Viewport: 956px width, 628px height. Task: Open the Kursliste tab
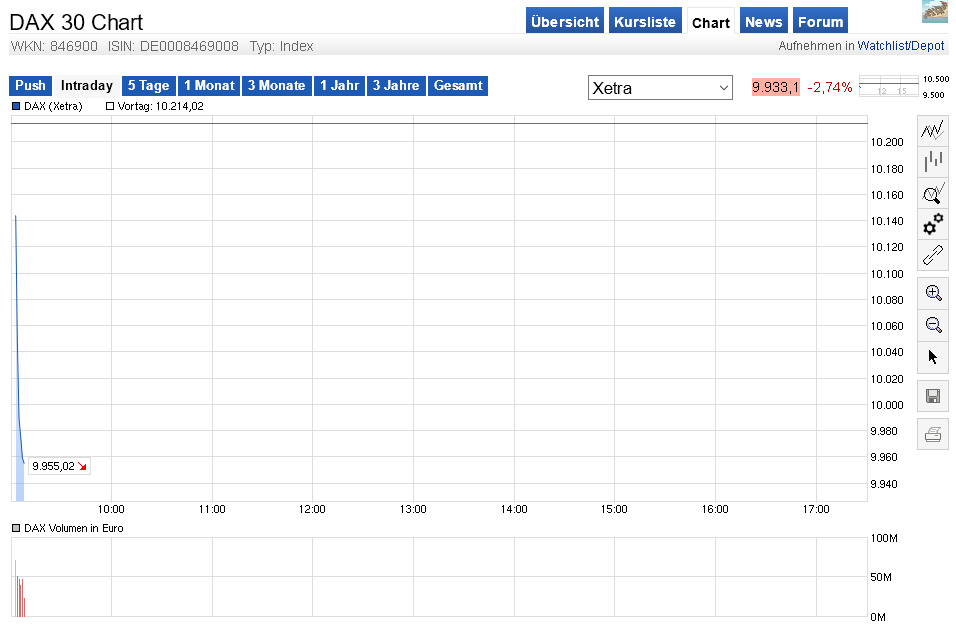pyautogui.click(x=645, y=20)
